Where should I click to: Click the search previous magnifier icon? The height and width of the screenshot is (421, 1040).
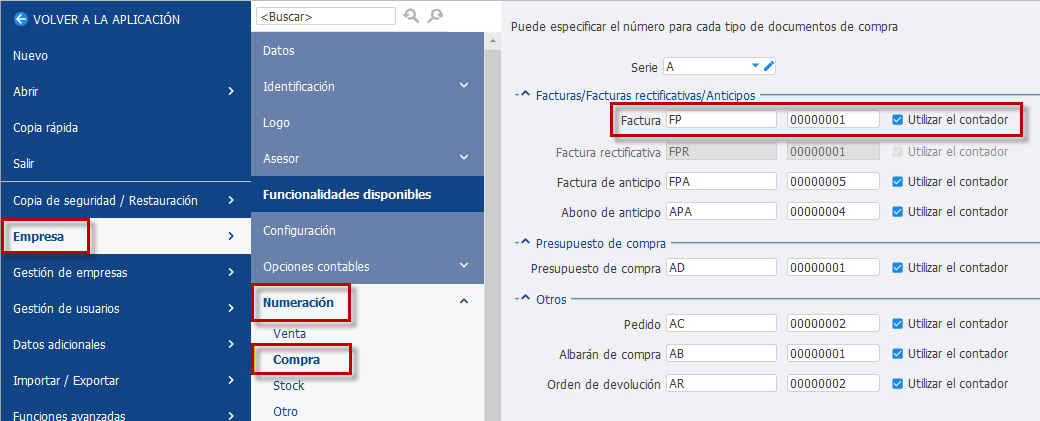coord(411,16)
